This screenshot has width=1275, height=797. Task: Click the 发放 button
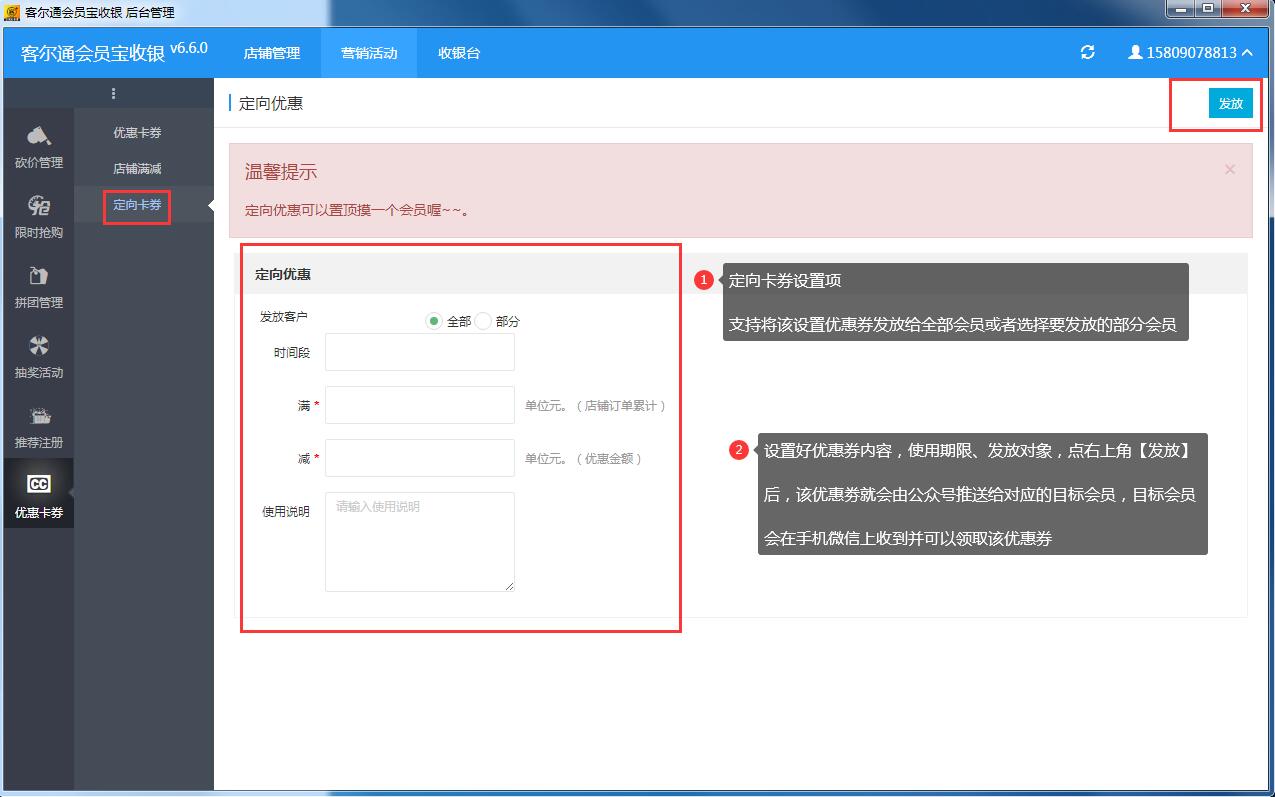tap(1231, 103)
